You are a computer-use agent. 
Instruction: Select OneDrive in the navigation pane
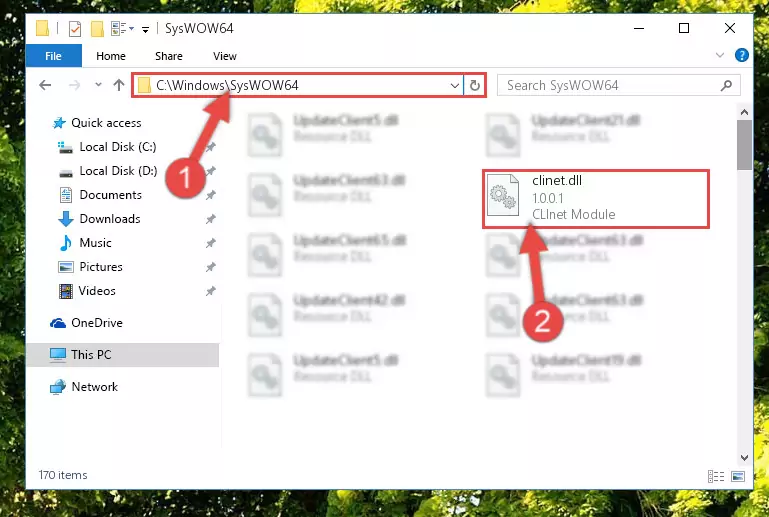tap(97, 323)
